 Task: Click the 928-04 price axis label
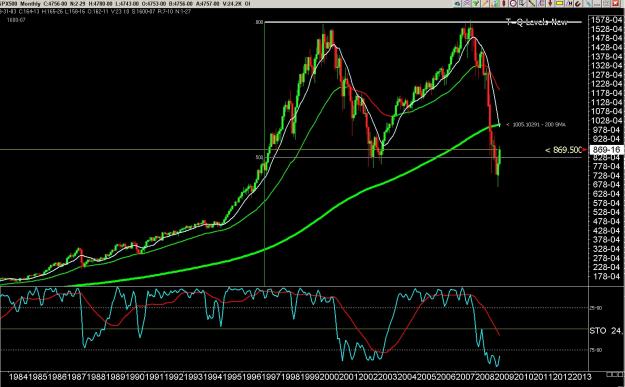click(x=606, y=139)
